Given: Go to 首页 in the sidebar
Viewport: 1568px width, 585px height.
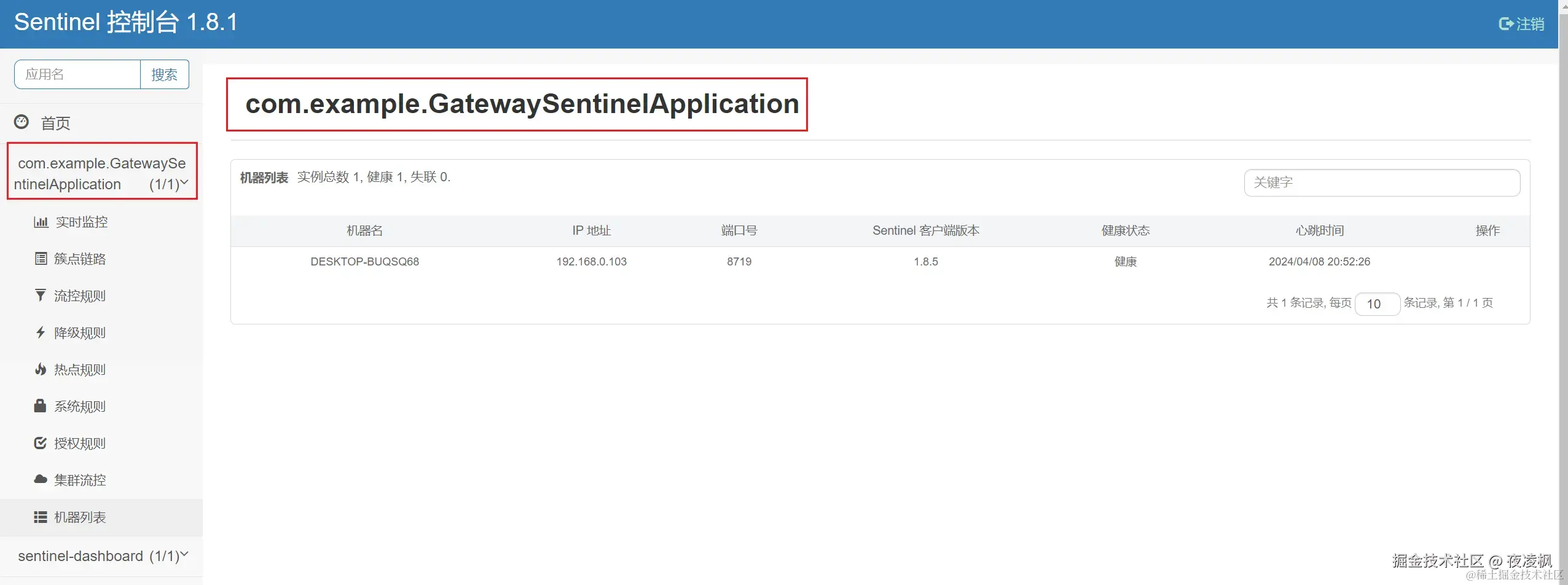Looking at the screenshot, I should click(55, 123).
